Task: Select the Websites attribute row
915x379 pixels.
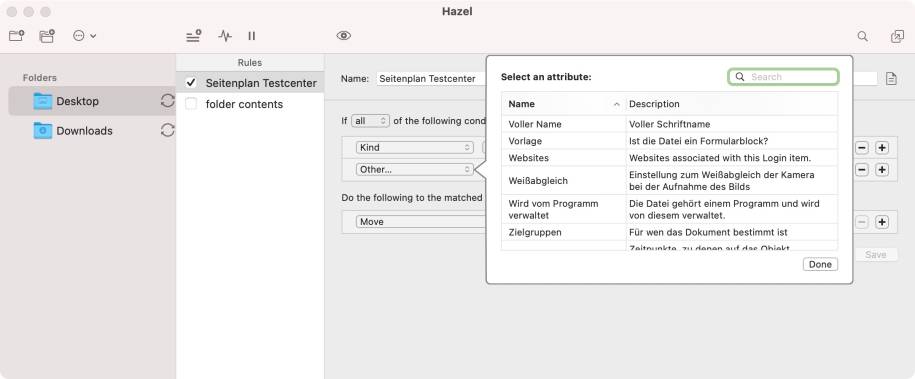Action: click(669, 158)
